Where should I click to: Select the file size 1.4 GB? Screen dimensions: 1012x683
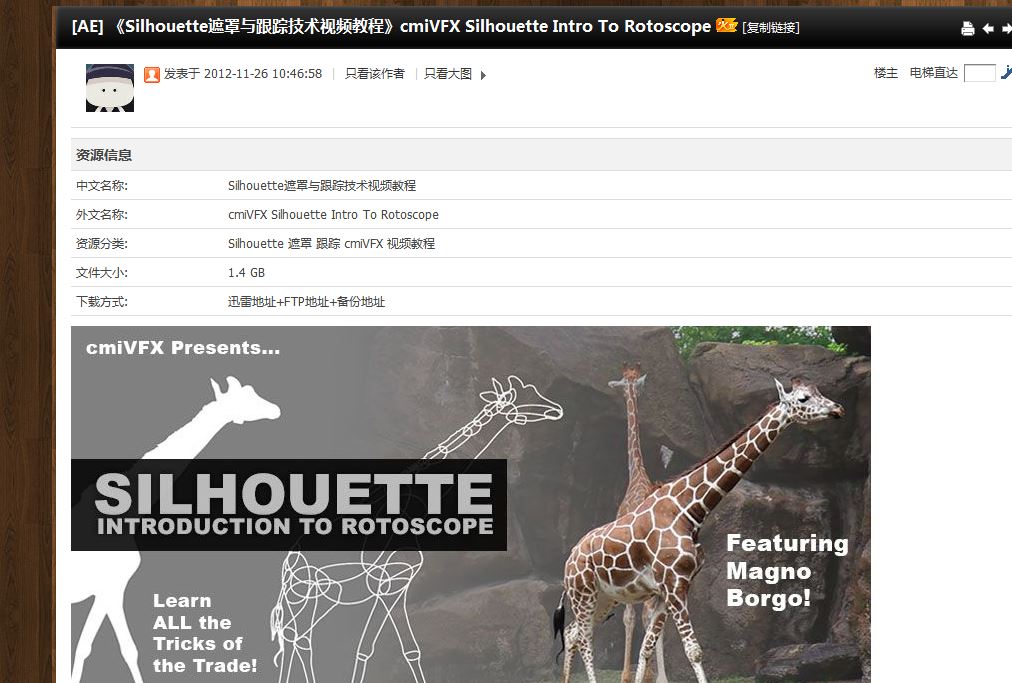click(247, 273)
